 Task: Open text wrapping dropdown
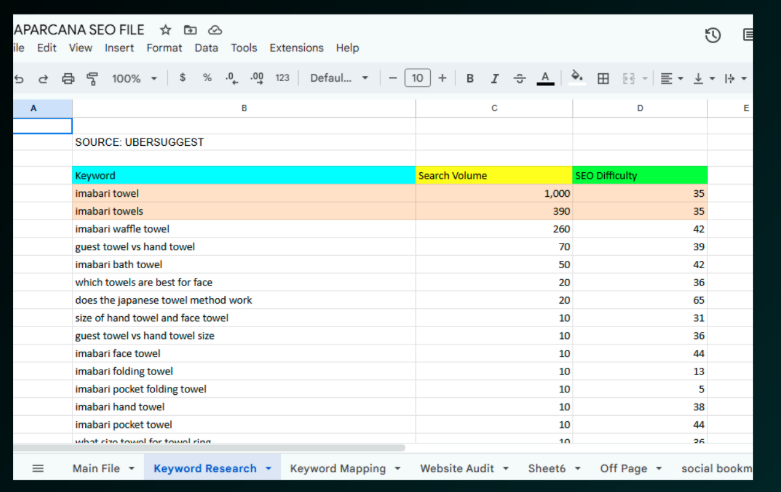(x=736, y=79)
